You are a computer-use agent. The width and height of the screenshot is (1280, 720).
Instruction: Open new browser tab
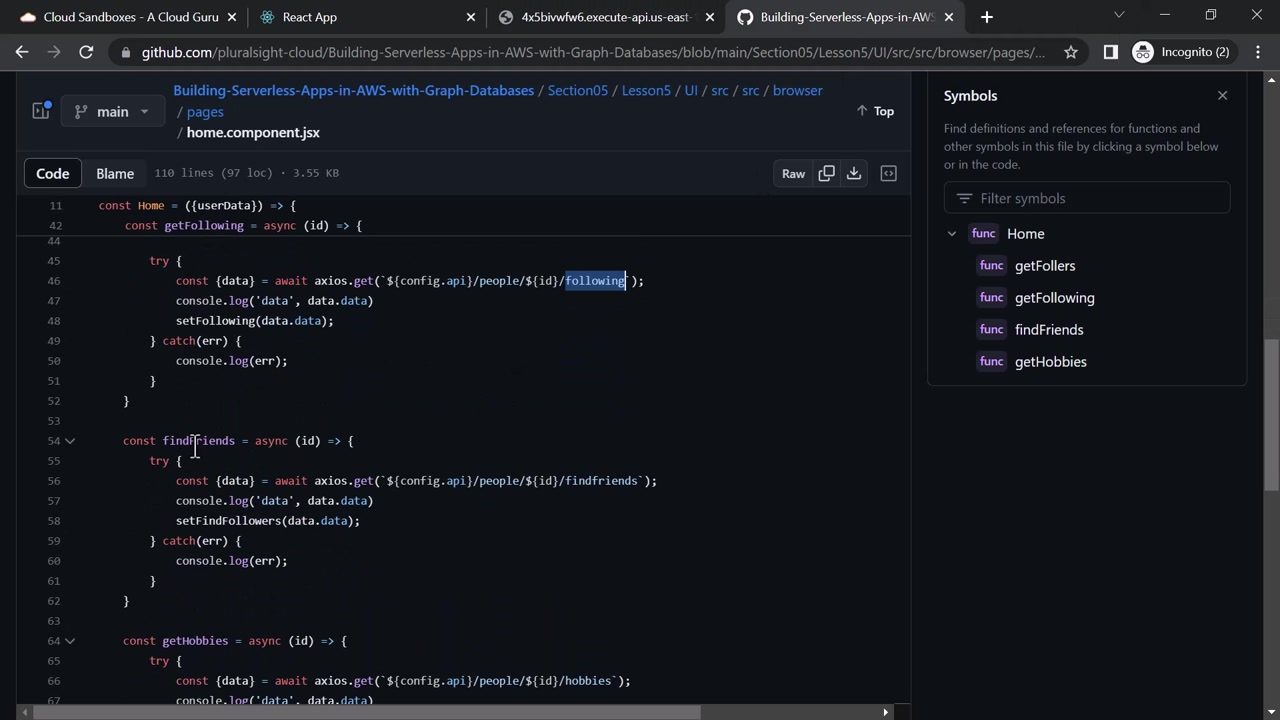click(987, 17)
